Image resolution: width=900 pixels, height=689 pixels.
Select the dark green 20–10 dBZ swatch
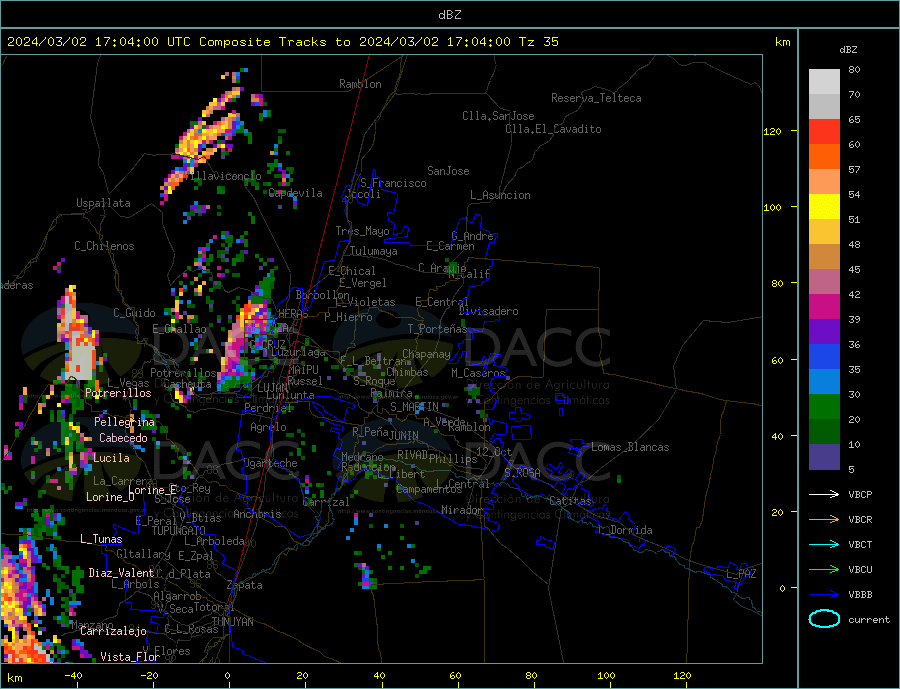(824, 432)
